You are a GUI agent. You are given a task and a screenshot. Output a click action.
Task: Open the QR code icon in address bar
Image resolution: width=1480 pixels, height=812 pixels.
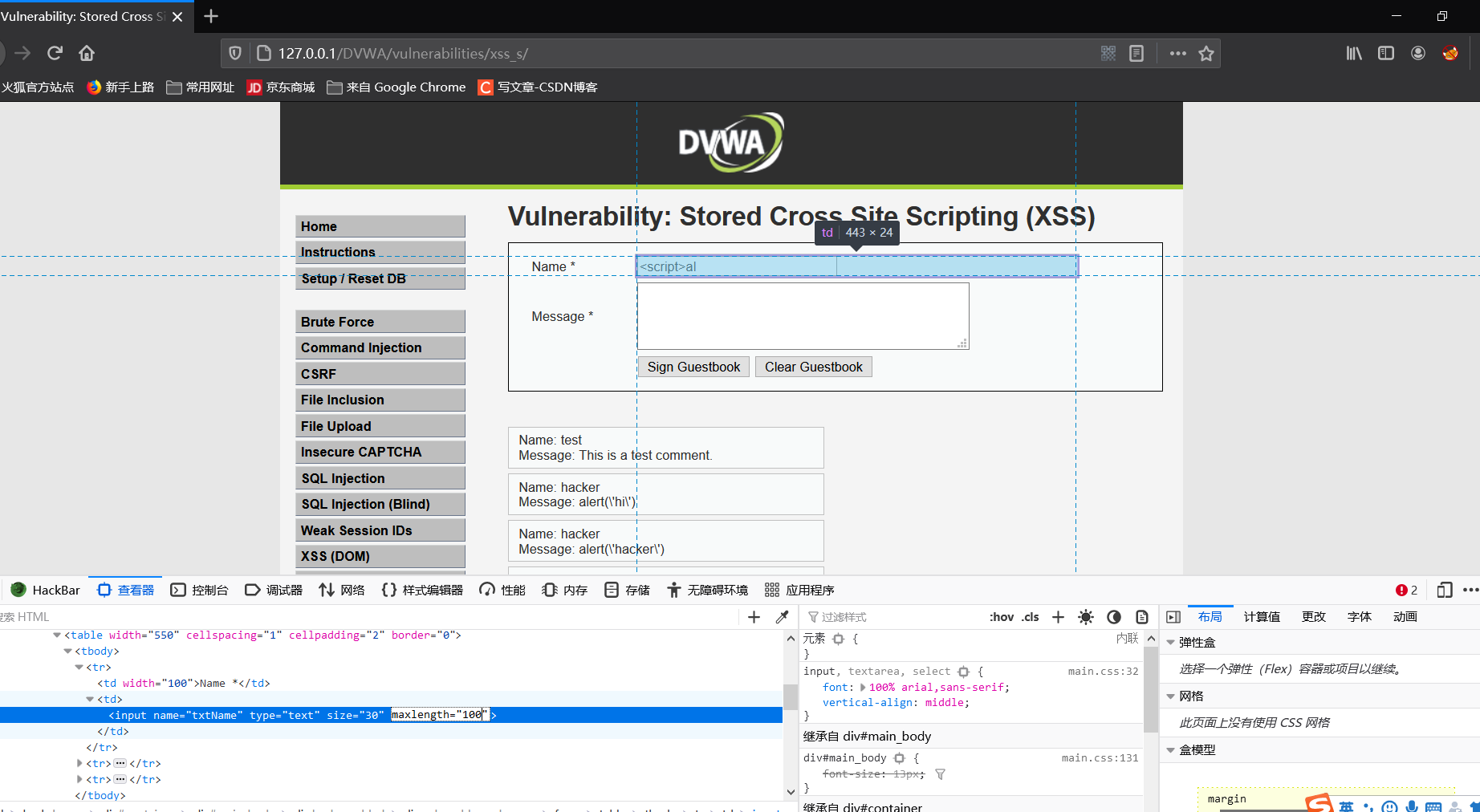[x=1108, y=53]
